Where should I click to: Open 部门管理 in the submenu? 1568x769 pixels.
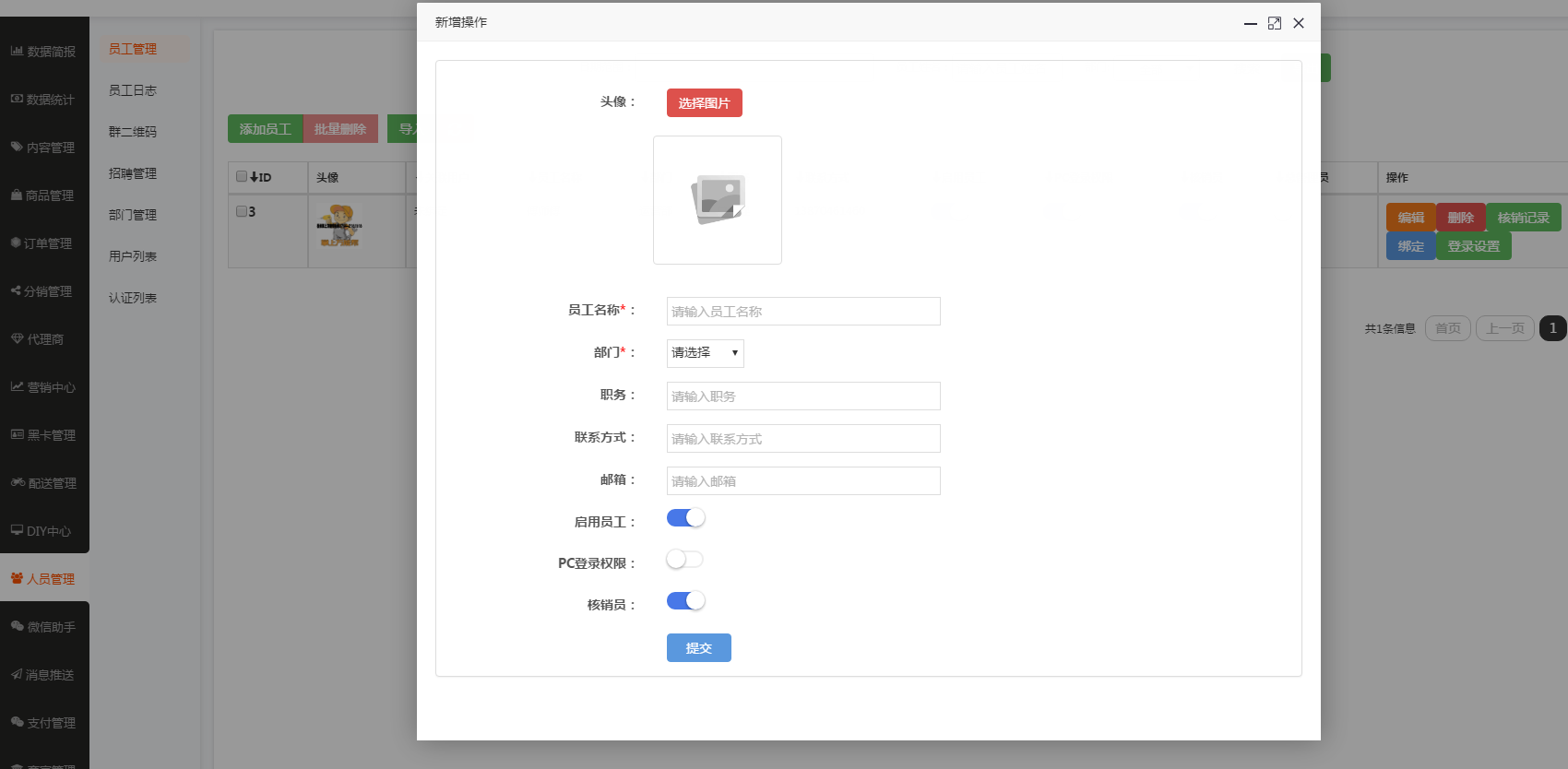pyautogui.click(x=133, y=215)
